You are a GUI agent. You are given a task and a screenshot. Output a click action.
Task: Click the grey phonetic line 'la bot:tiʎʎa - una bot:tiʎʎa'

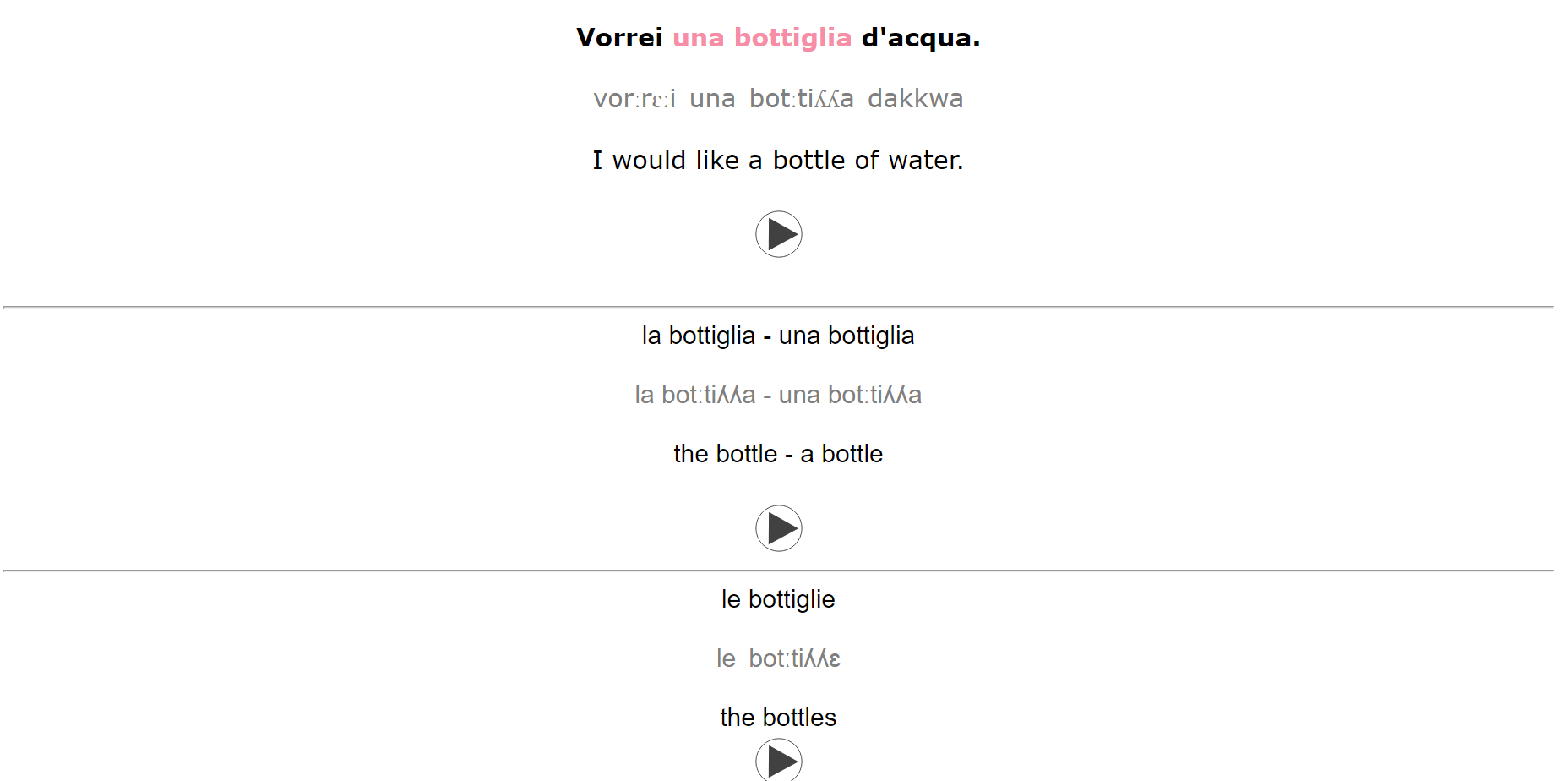778,395
